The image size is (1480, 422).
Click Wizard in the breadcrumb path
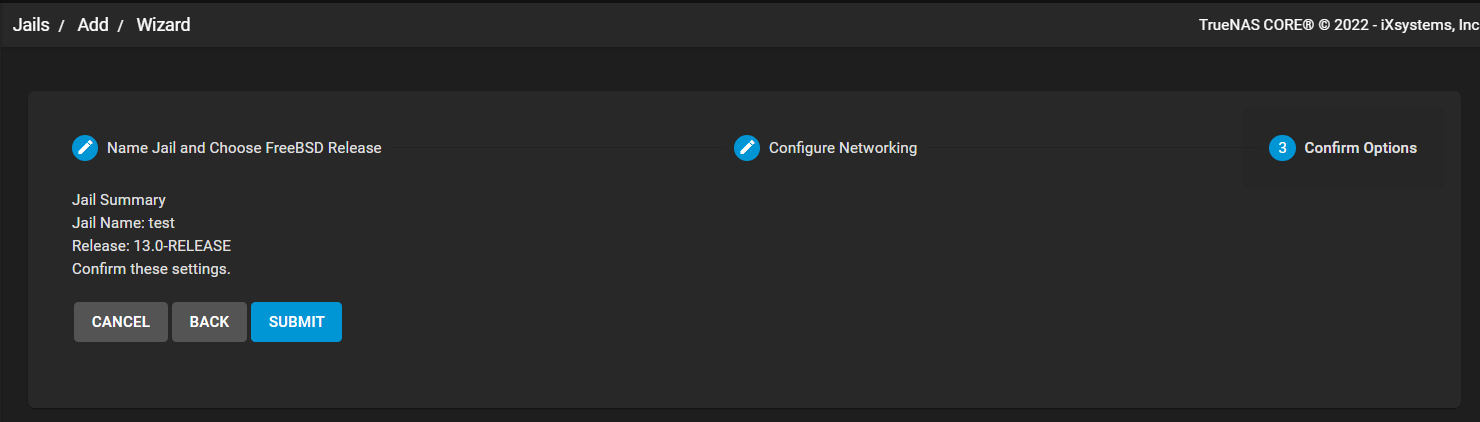(x=163, y=25)
